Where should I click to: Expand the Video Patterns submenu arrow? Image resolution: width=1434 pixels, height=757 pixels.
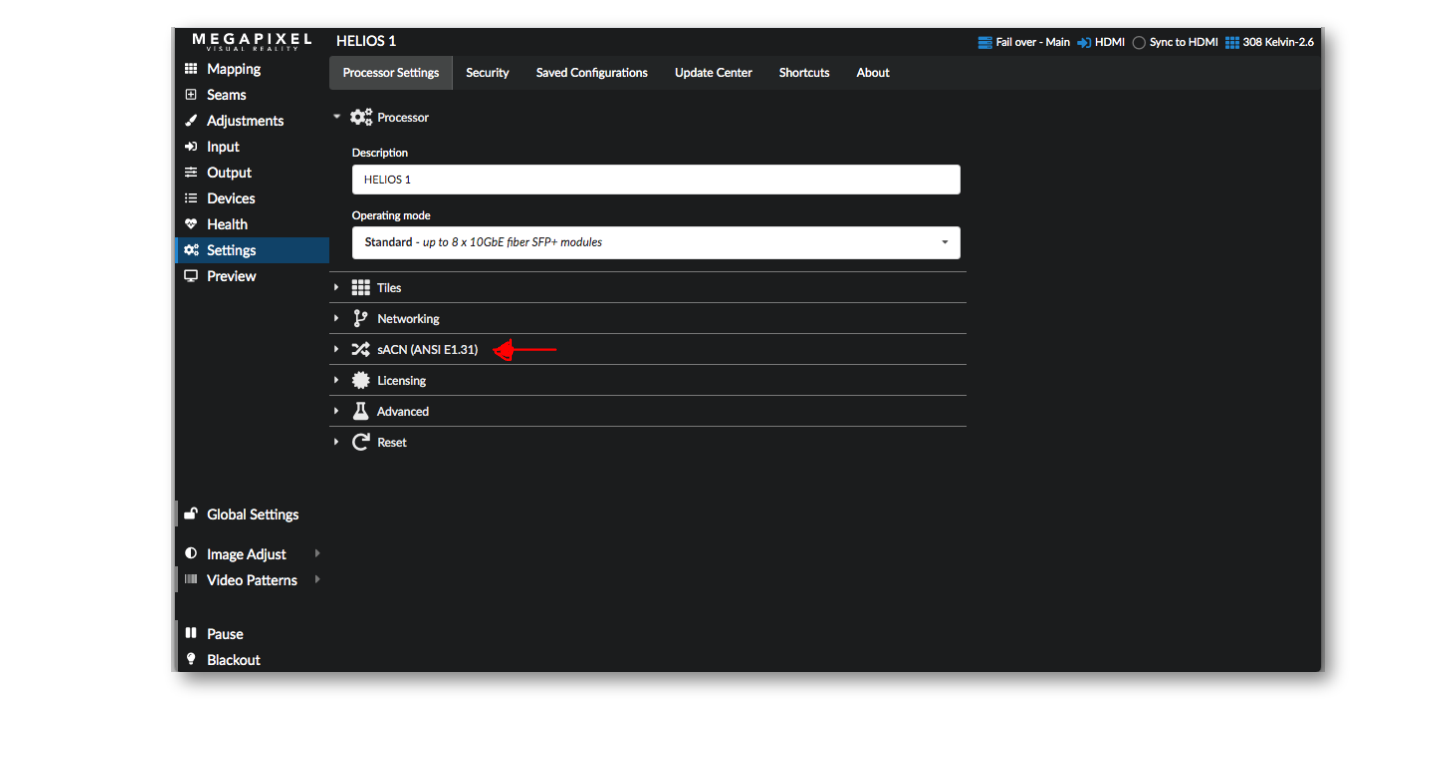317,579
